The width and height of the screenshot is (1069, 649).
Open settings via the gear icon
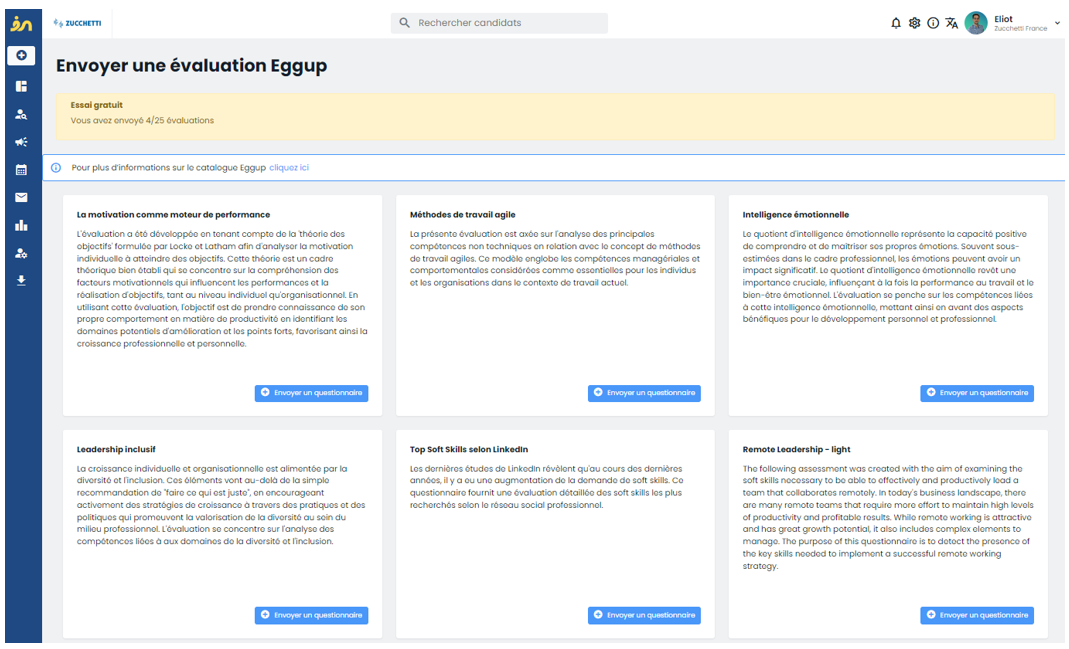click(914, 22)
